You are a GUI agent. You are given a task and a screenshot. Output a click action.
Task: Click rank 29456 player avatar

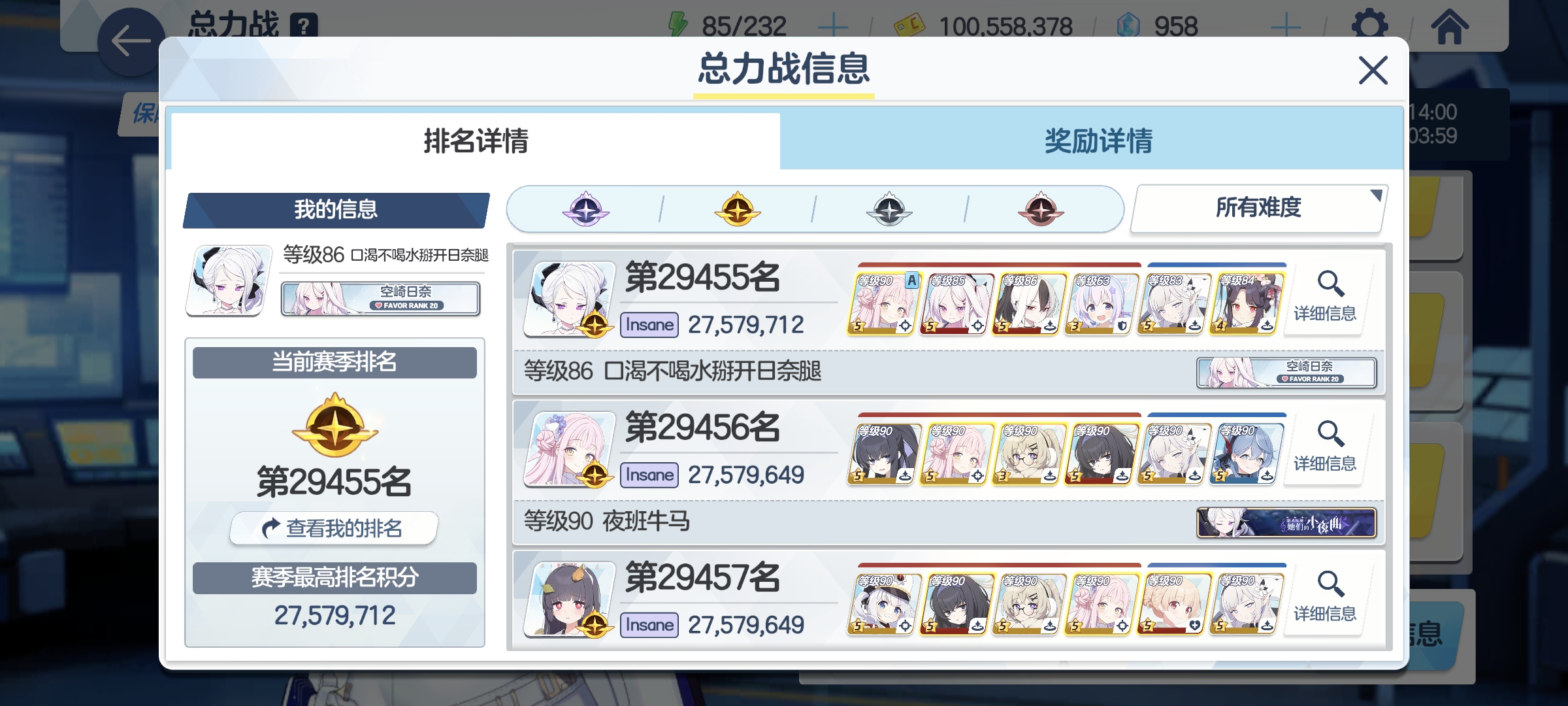point(570,450)
